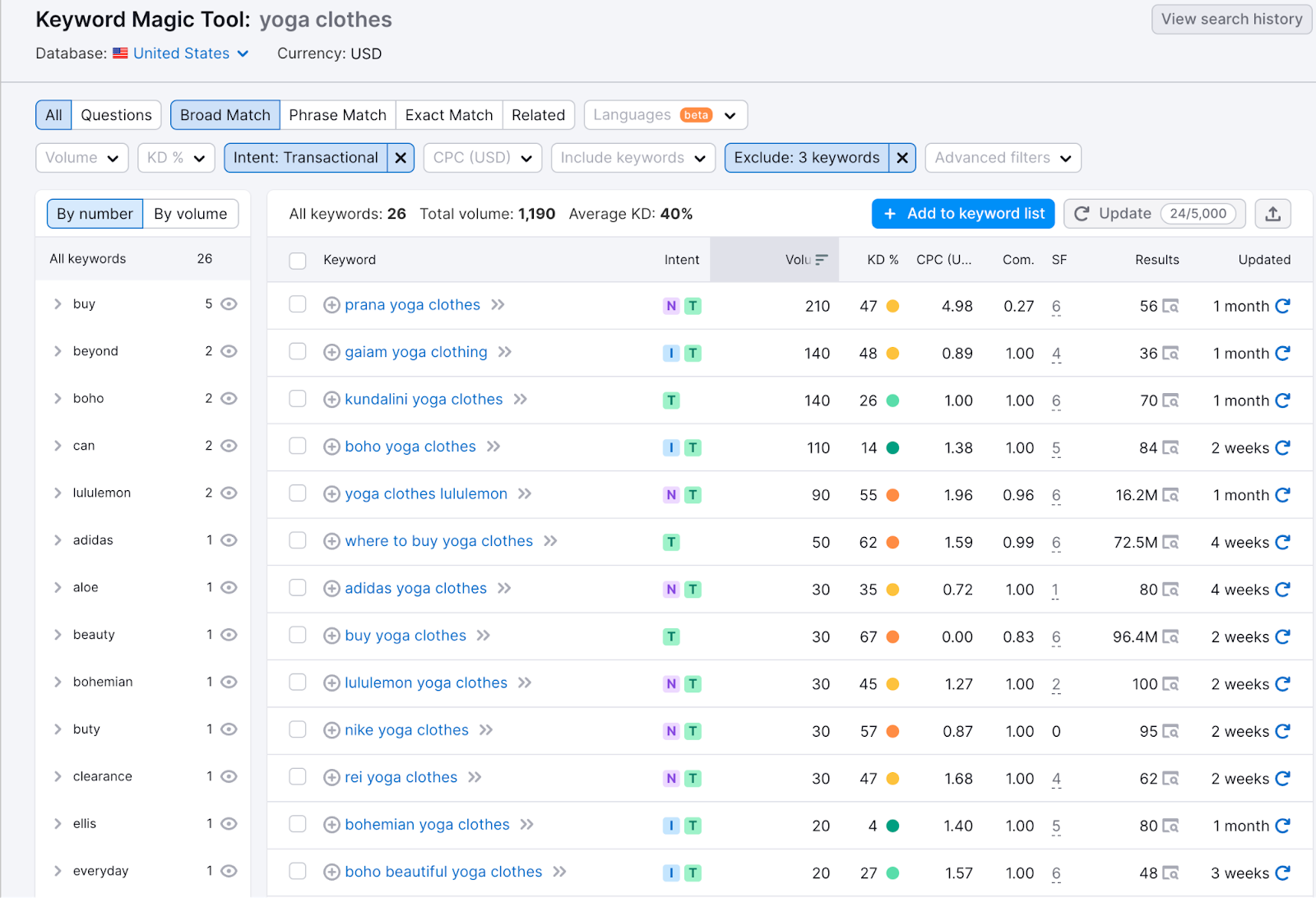Viewport: 1316px width, 898px height.
Task: Refresh the gaiam yoga clothing row
Action: pyautogui.click(x=1282, y=354)
